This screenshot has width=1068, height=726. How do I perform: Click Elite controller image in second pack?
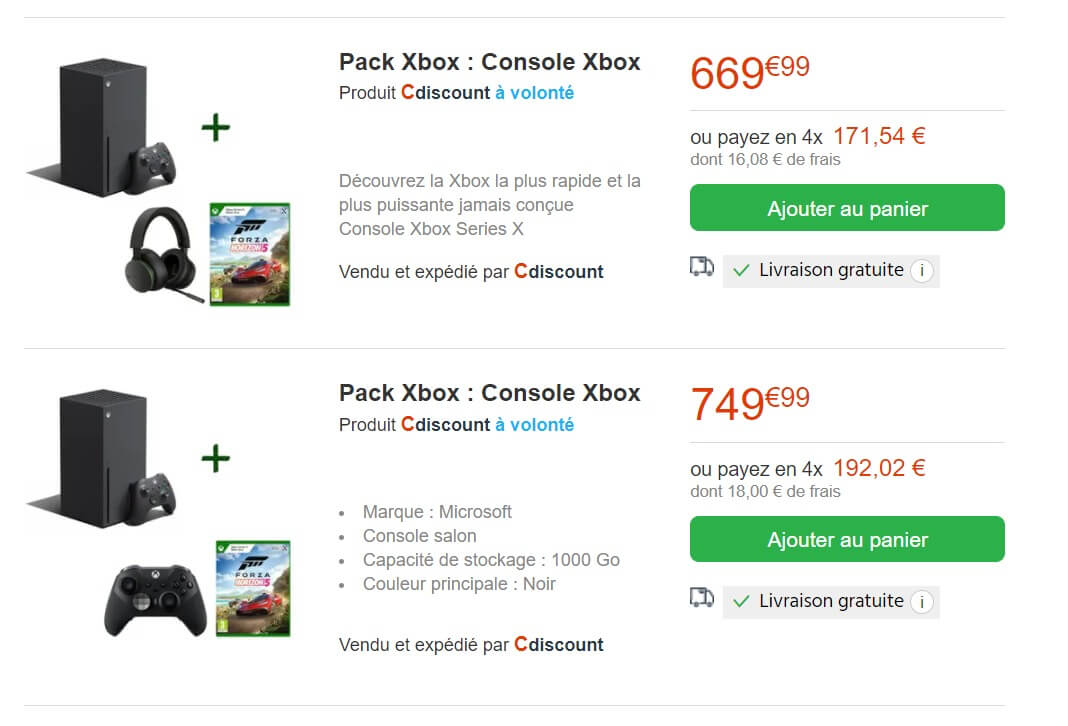(x=155, y=598)
